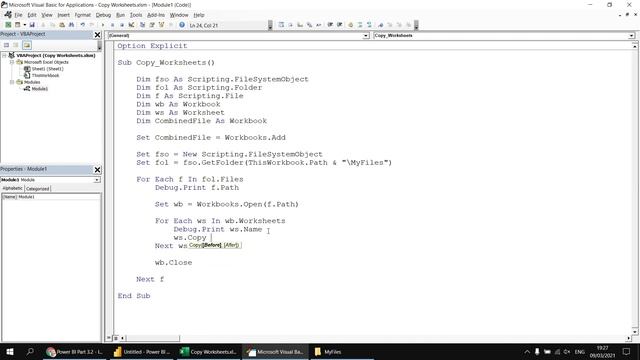
Task: Click the Complete Word icon
Action: coord(319,25)
